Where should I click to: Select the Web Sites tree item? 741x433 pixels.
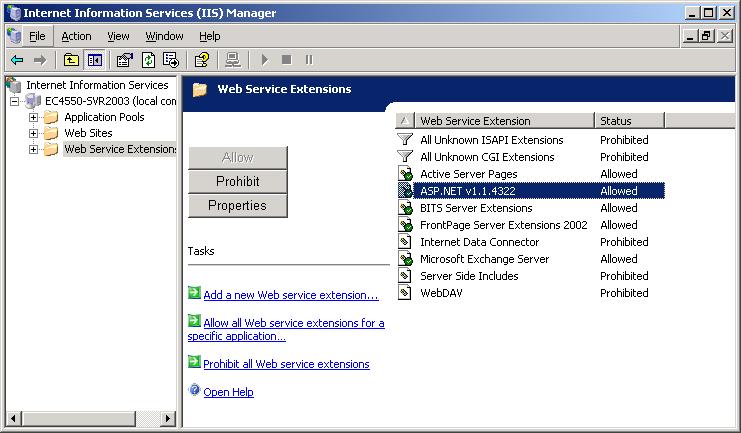click(88, 133)
